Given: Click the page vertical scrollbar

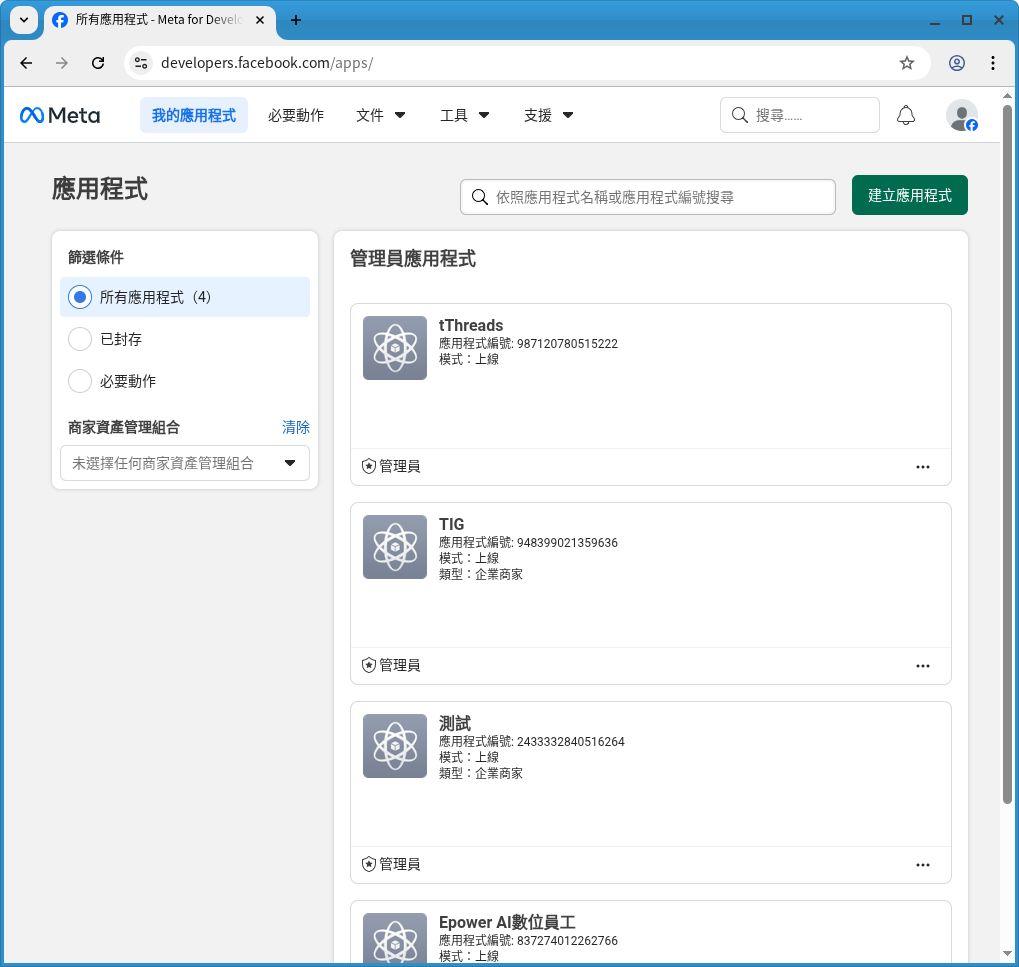Looking at the screenshot, I should click(1007, 455).
